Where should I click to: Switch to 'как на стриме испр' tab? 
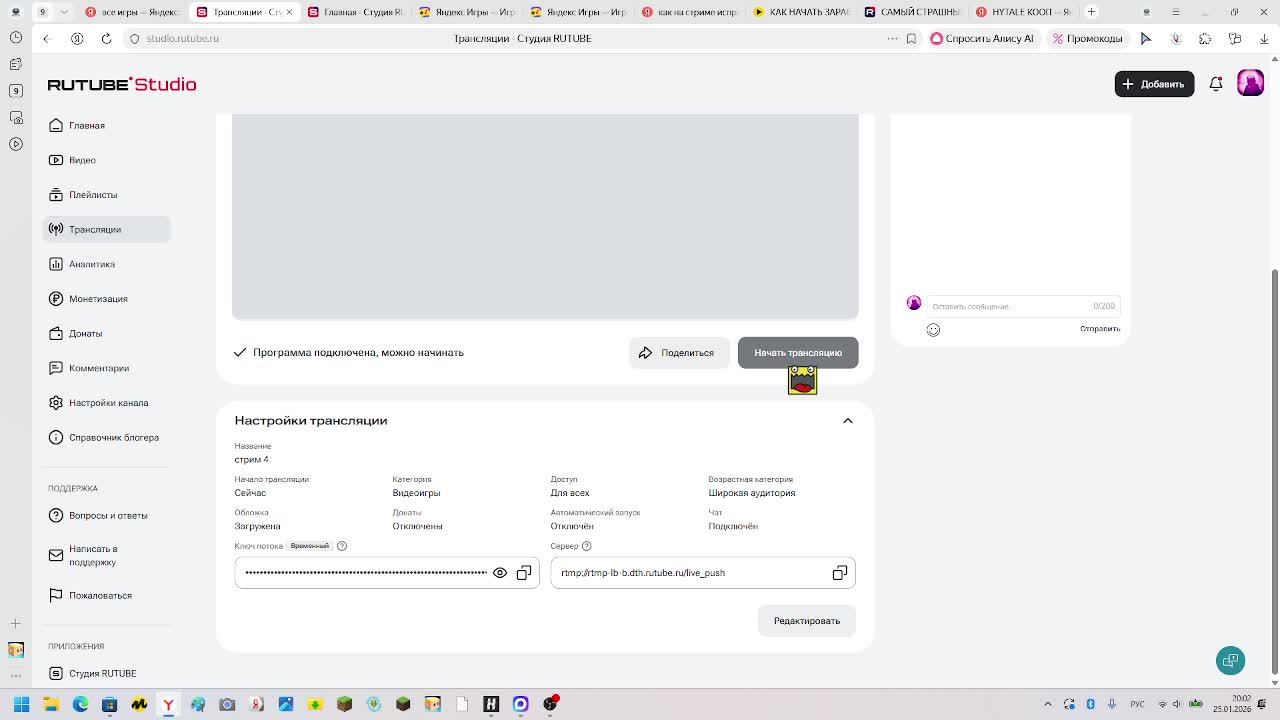coord(690,12)
